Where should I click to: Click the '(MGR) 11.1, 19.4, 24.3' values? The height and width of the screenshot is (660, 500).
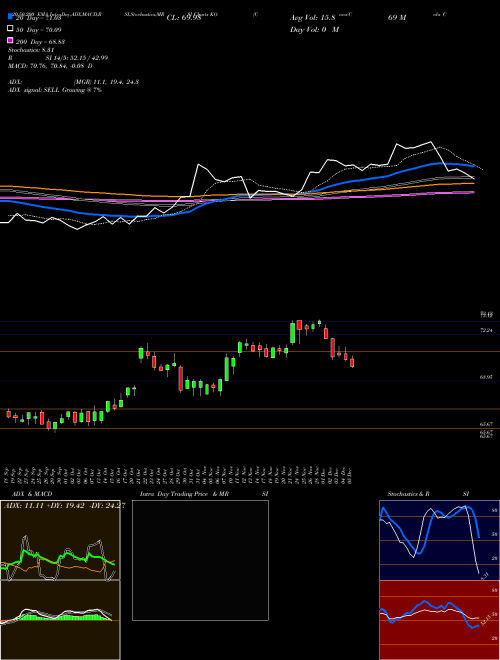(106, 82)
